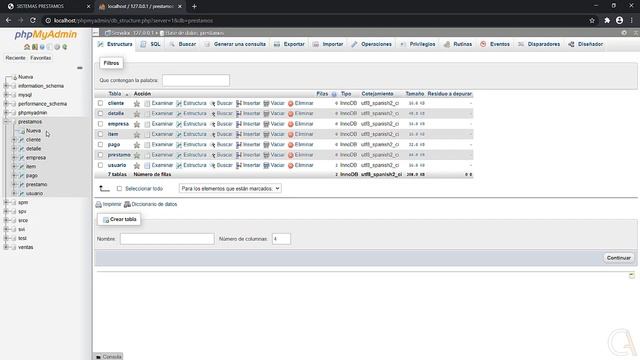Click Buscar icon for pago table
The height and width of the screenshot is (360, 640).
(213, 145)
